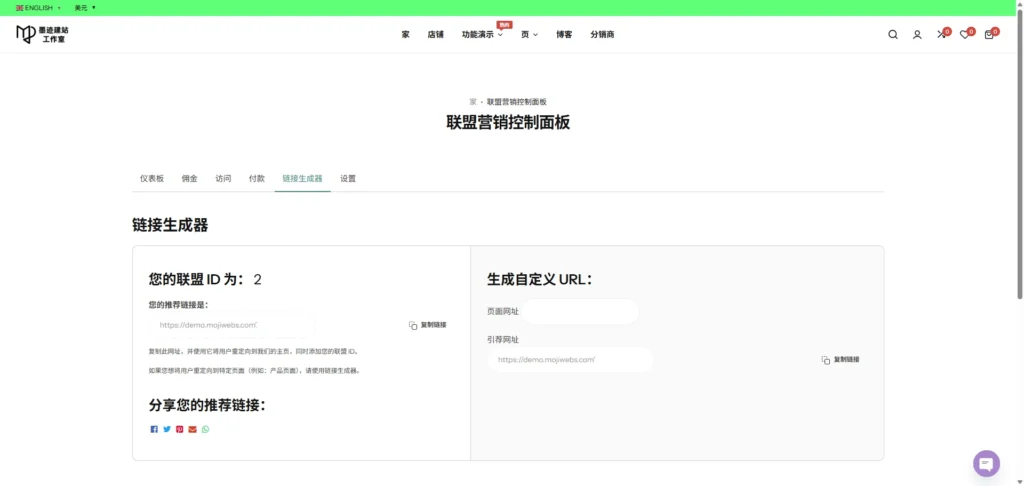Image resolution: width=1024 pixels, height=486 pixels.
Task: Copy the generated custom URL link
Action: pos(840,359)
